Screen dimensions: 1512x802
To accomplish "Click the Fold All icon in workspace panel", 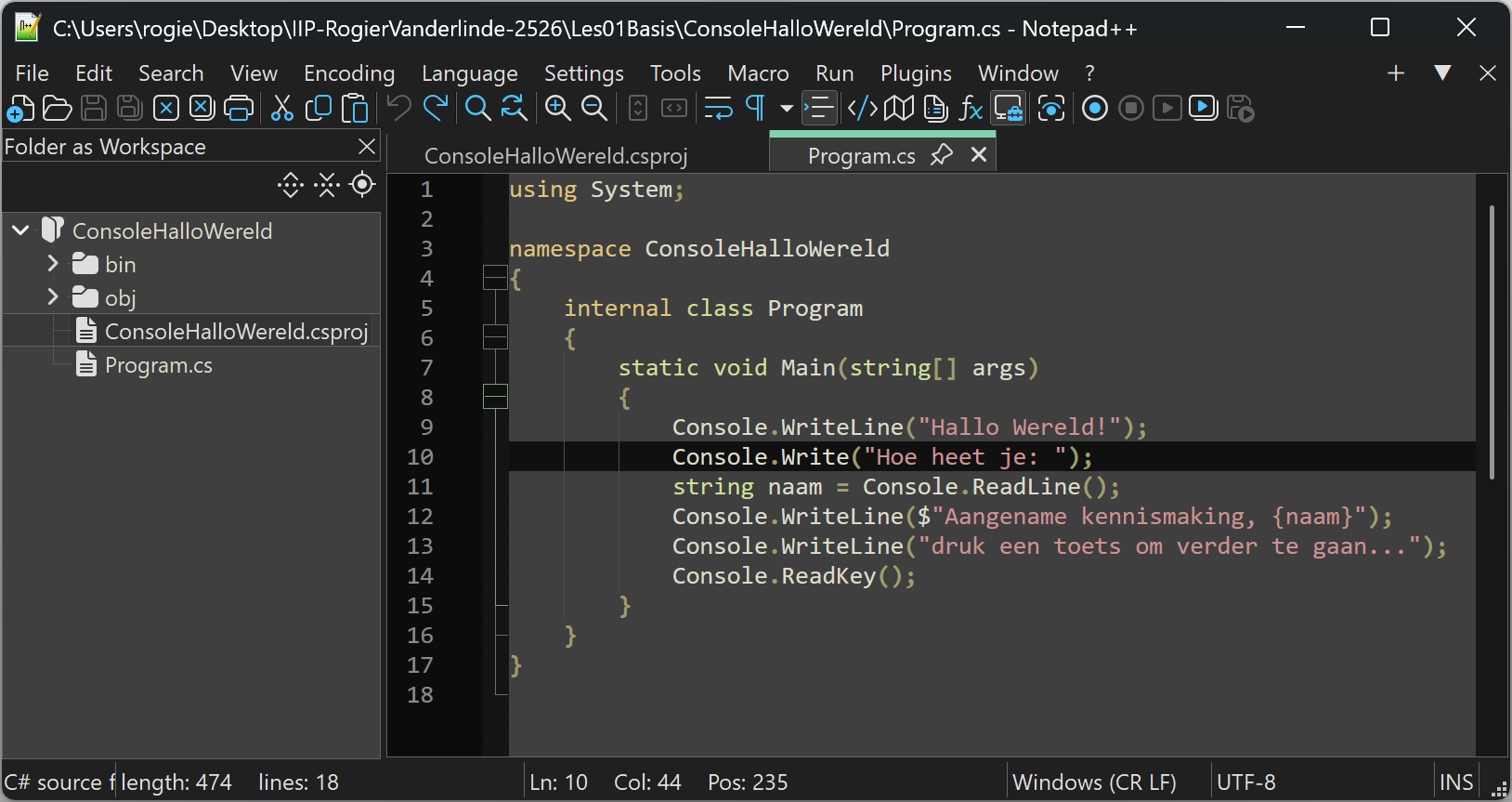I will (327, 185).
